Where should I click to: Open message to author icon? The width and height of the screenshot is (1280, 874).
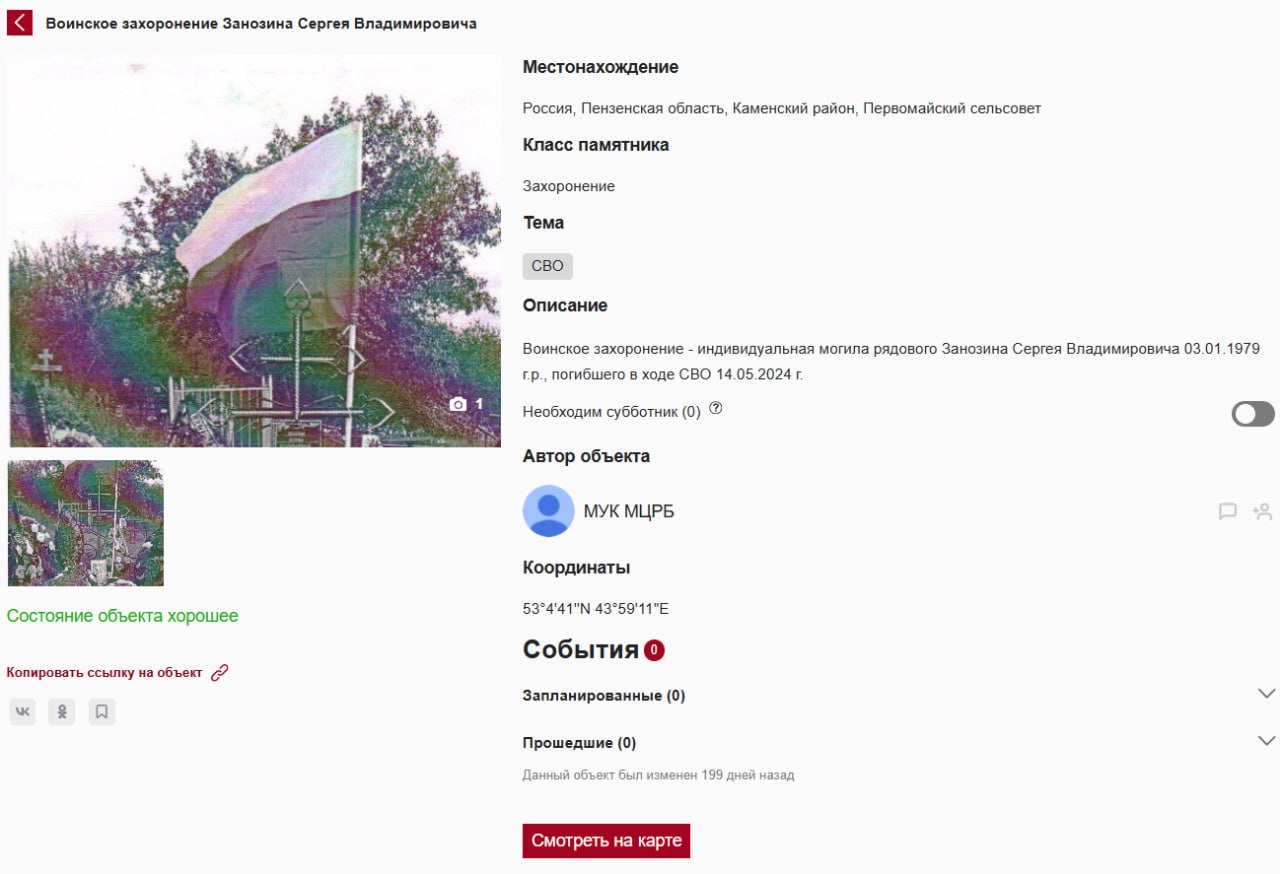[x=1228, y=512]
